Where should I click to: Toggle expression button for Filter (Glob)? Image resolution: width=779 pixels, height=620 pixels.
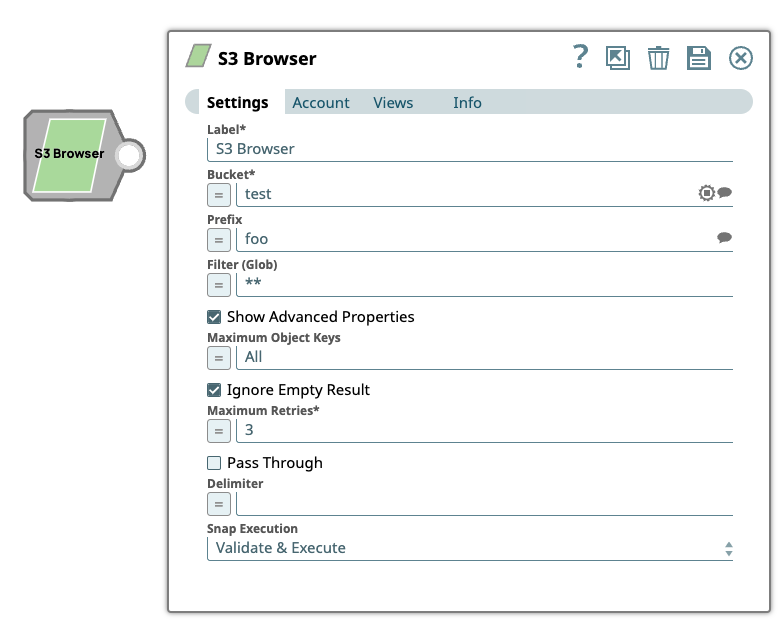219,284
